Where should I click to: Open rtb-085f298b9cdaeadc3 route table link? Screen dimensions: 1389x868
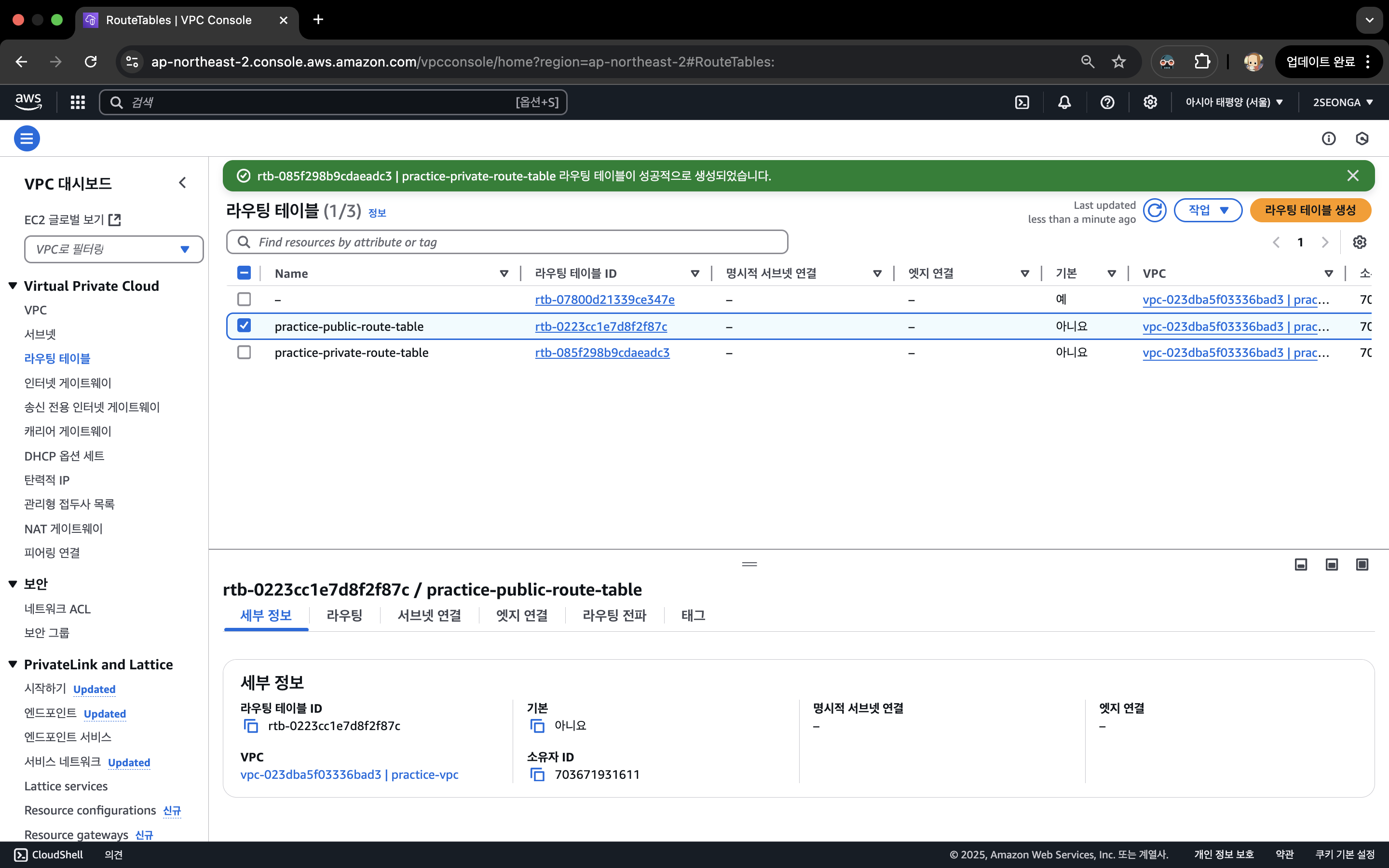[x=601, y=353]
